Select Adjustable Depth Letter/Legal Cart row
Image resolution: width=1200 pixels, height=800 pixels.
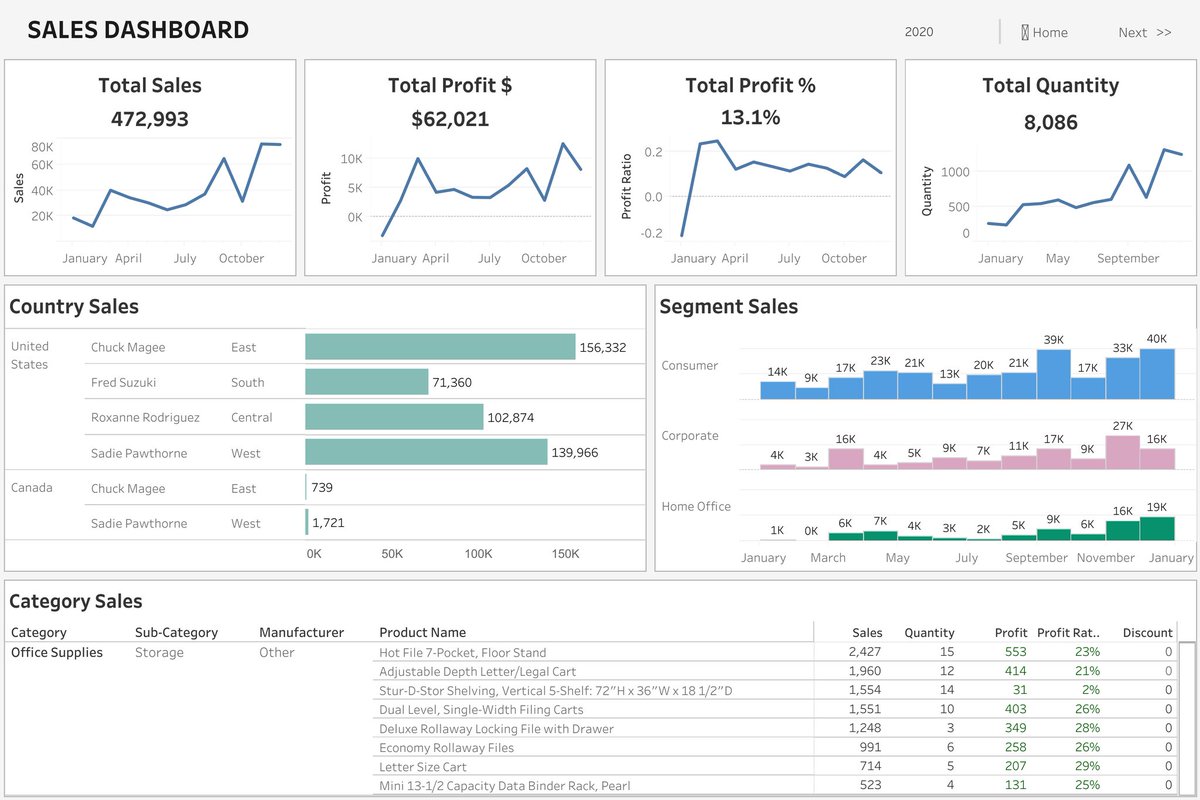click(x=775, y=671)
